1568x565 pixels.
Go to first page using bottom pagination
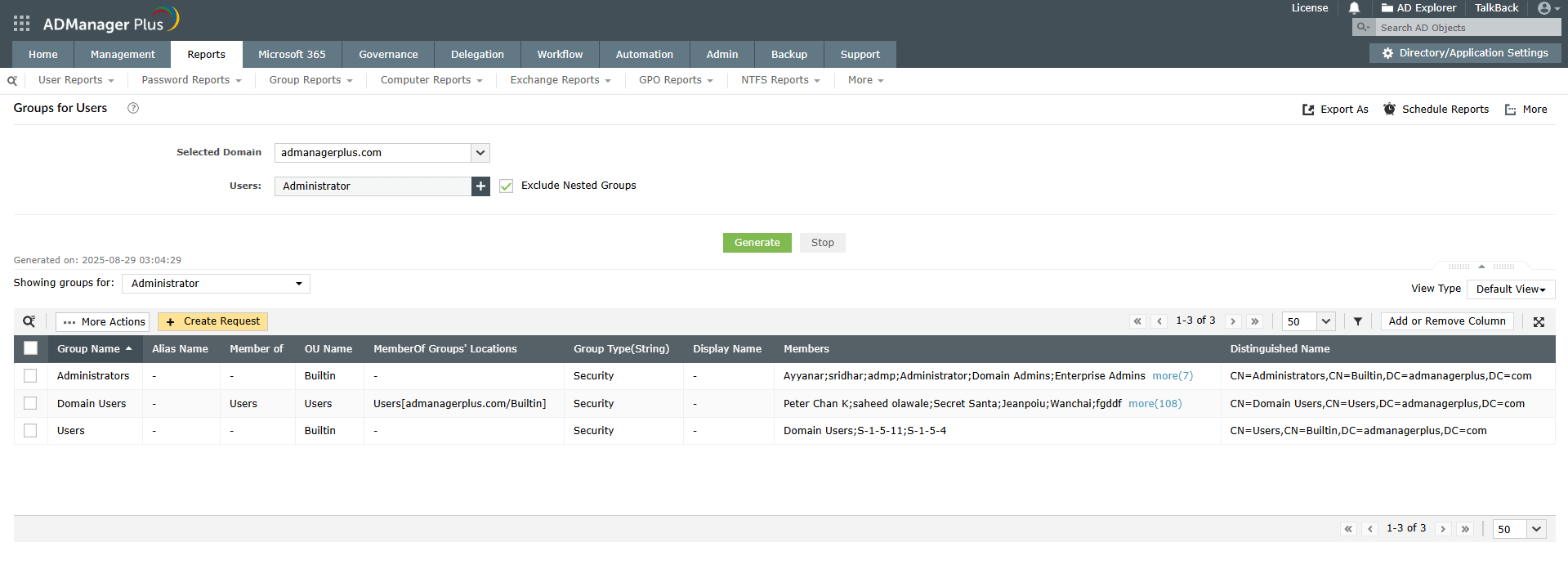point(1348,529)
